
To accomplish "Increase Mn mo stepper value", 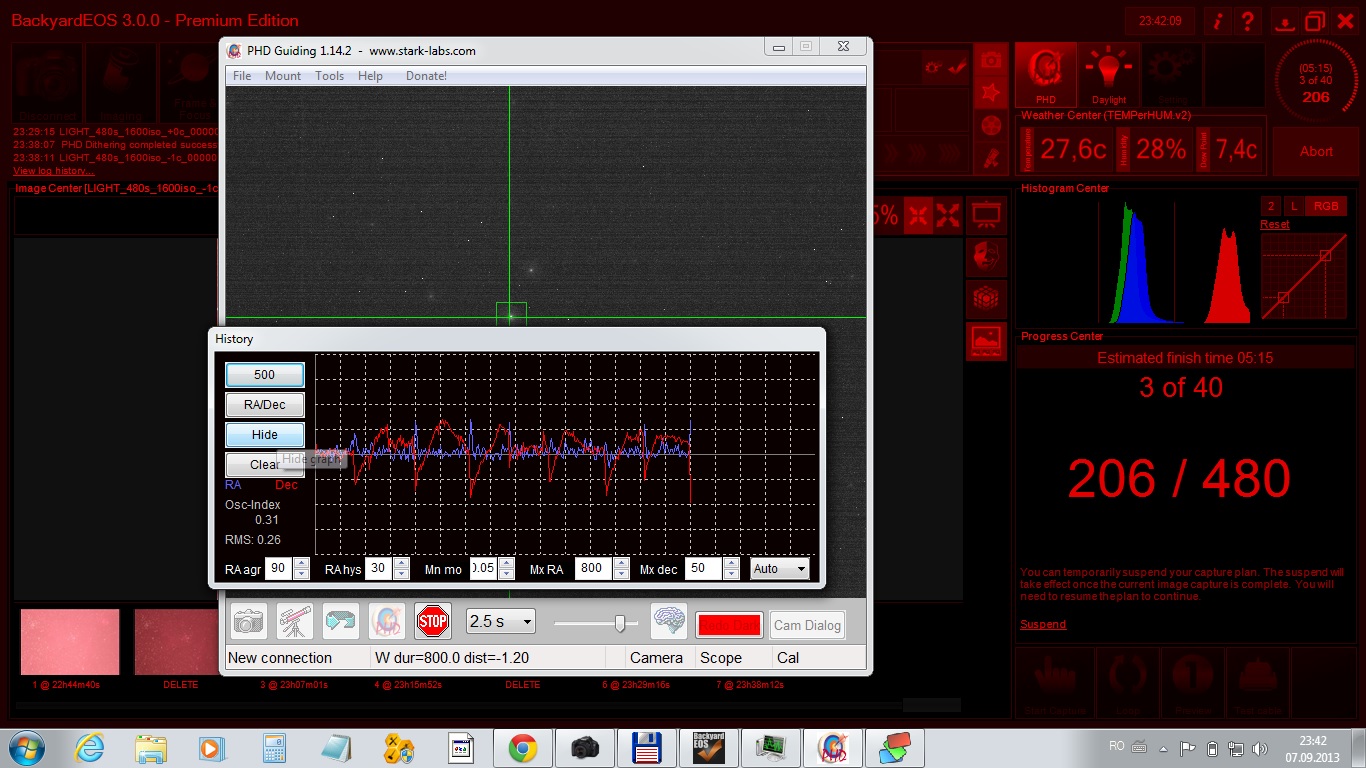I will click(x=504, y=563).
